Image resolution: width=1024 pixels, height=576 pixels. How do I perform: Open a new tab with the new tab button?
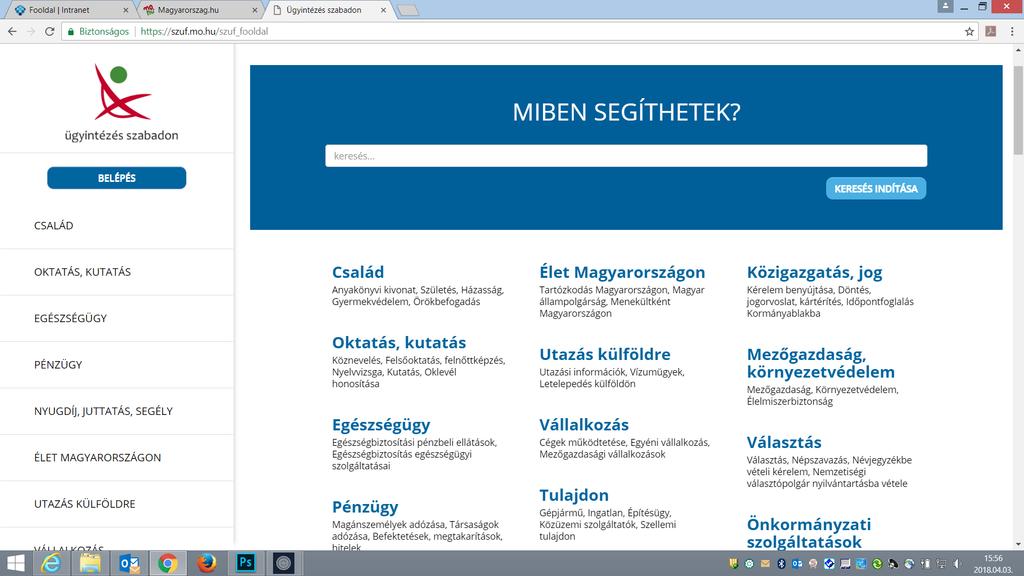tap(408, 10)
